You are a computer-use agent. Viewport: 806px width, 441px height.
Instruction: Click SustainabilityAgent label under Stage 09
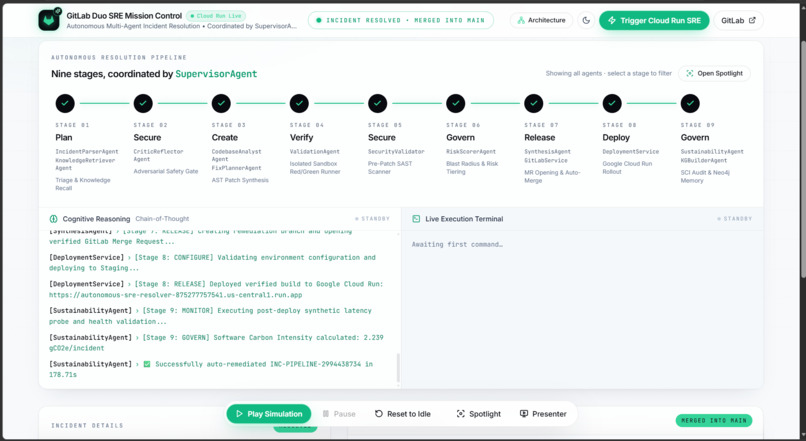pyautogui.click(x=712, y=152)
